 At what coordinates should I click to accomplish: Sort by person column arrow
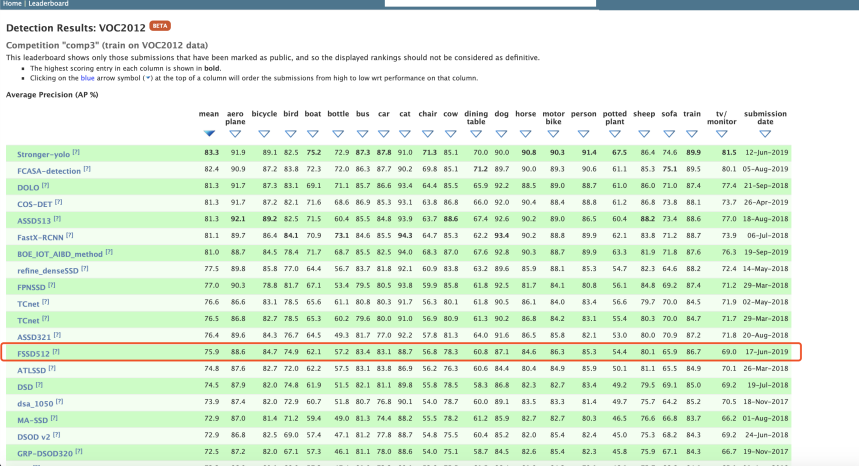pos(584,133)
